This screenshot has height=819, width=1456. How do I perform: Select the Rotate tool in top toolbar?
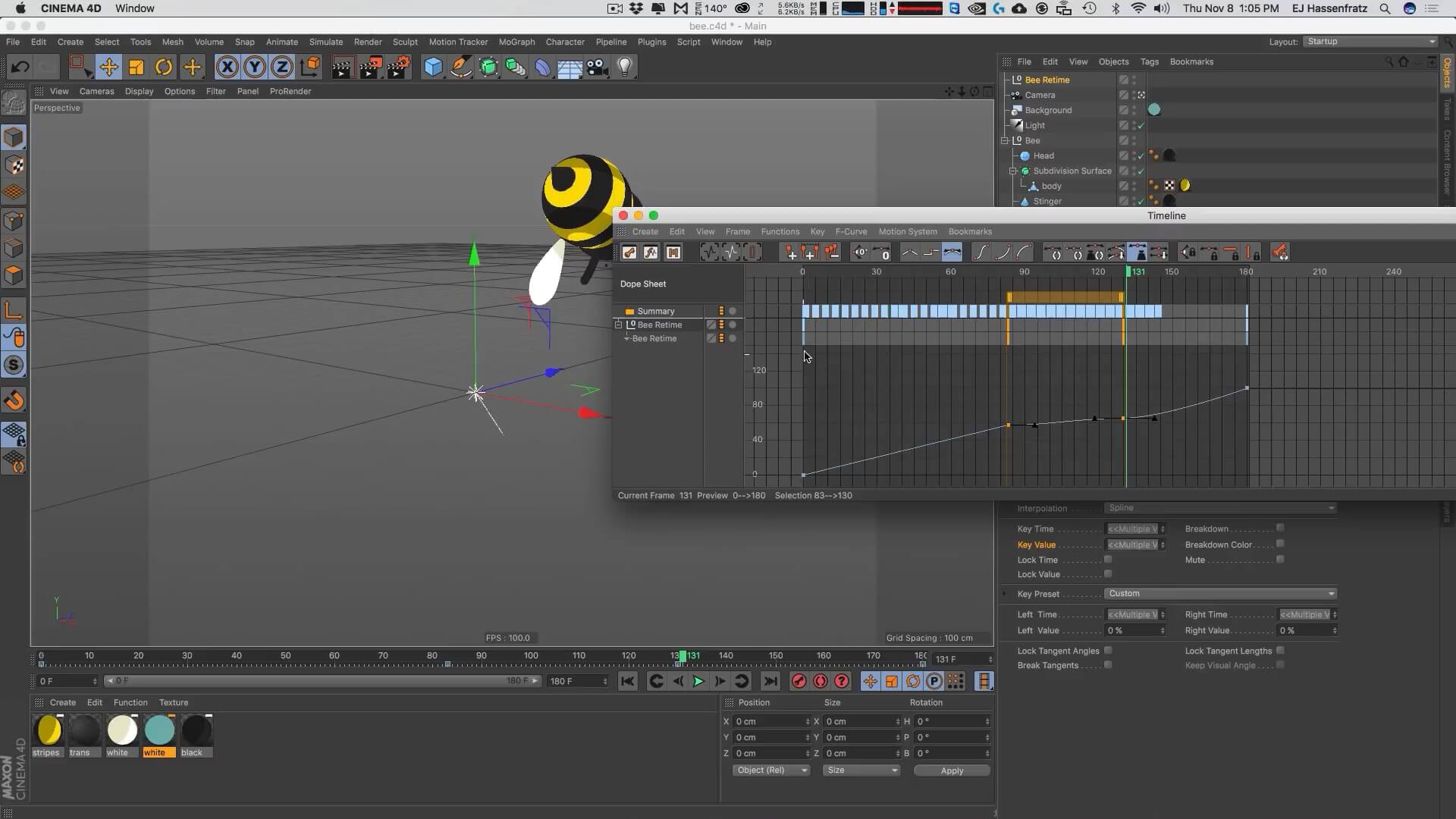point(164,67)
